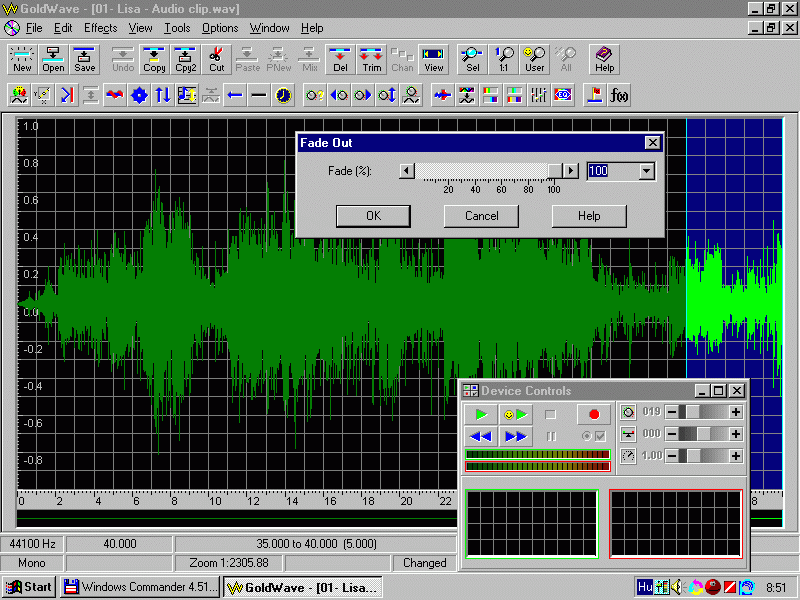This screenshot has width=800, height=600.
Task: Click the Echo effect icon with red bar
Action: [67, 95]
